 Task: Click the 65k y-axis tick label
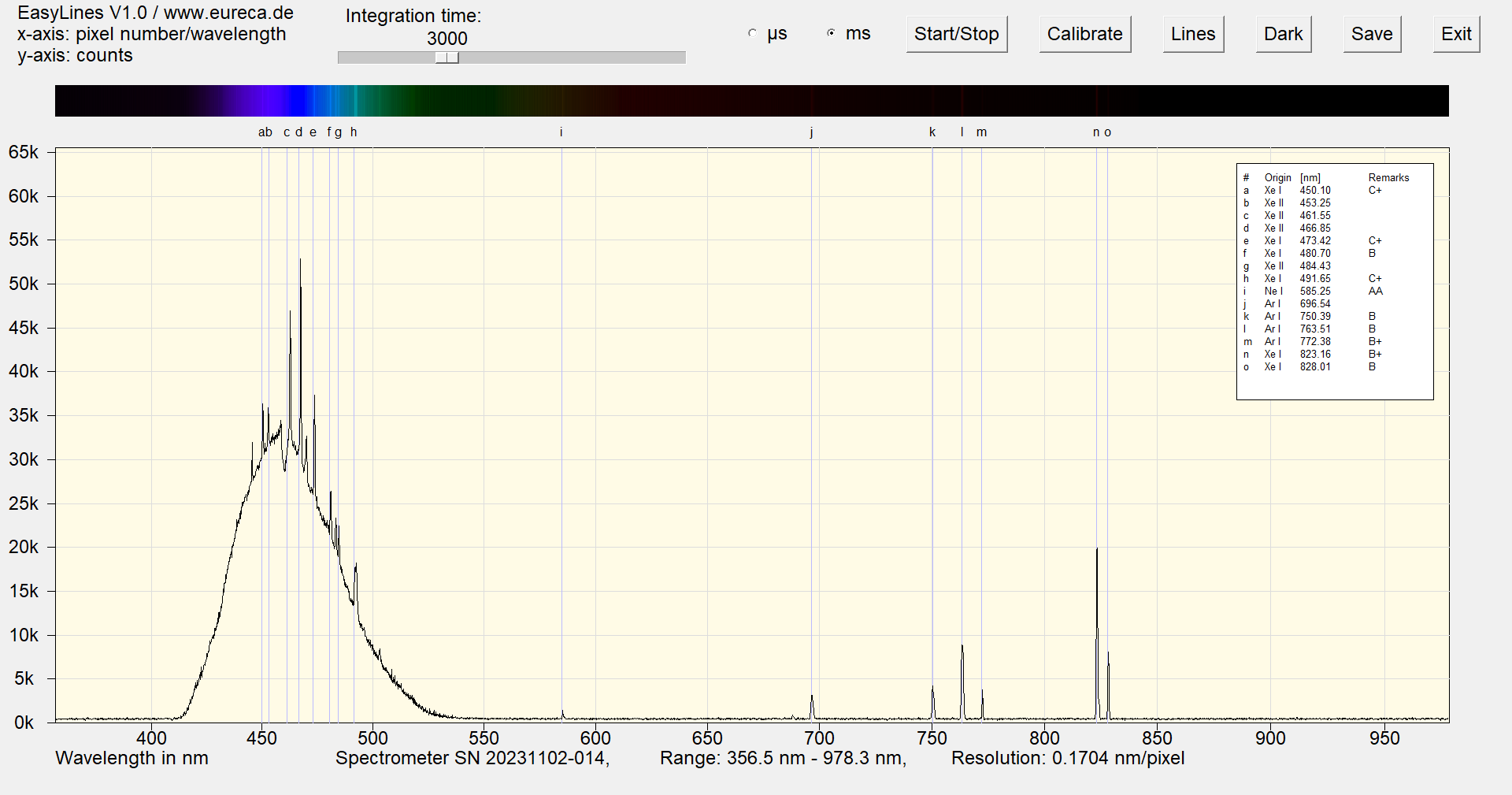pyautogui.click(x=23, y=152)
